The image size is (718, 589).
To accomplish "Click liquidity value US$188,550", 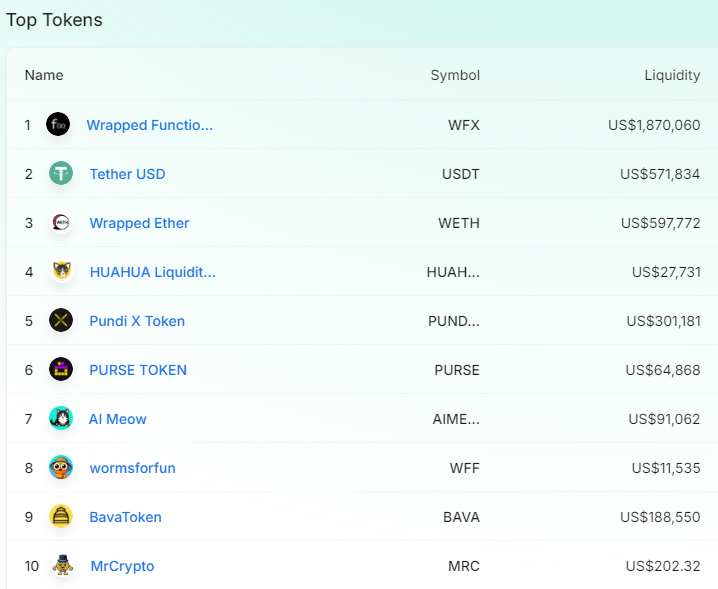I will (x=660, y=517).
